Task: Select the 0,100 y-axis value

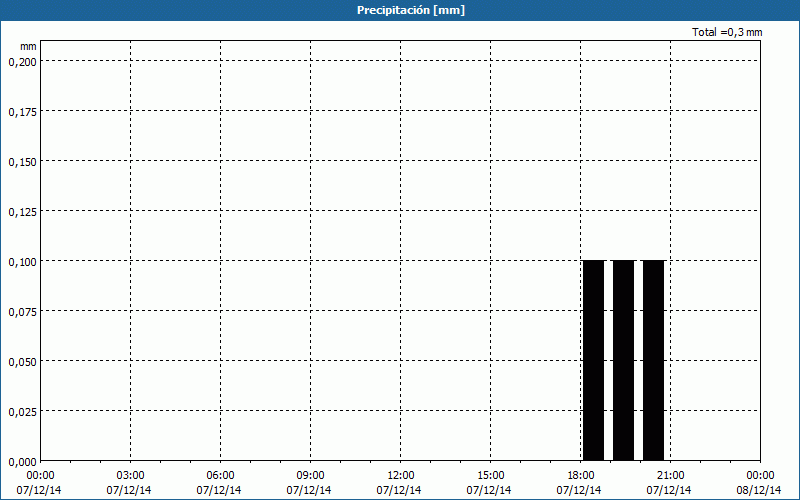Action: (x=22, y=262)
